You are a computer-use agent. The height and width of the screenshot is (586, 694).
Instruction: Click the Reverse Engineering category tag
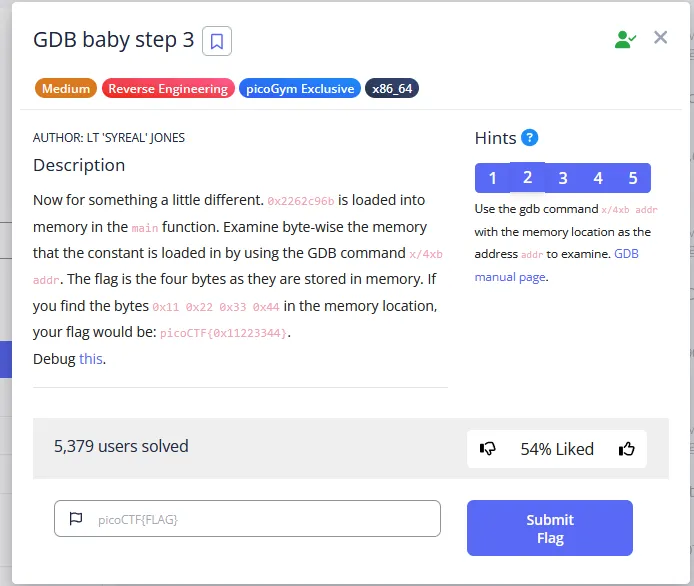[168, 88]
